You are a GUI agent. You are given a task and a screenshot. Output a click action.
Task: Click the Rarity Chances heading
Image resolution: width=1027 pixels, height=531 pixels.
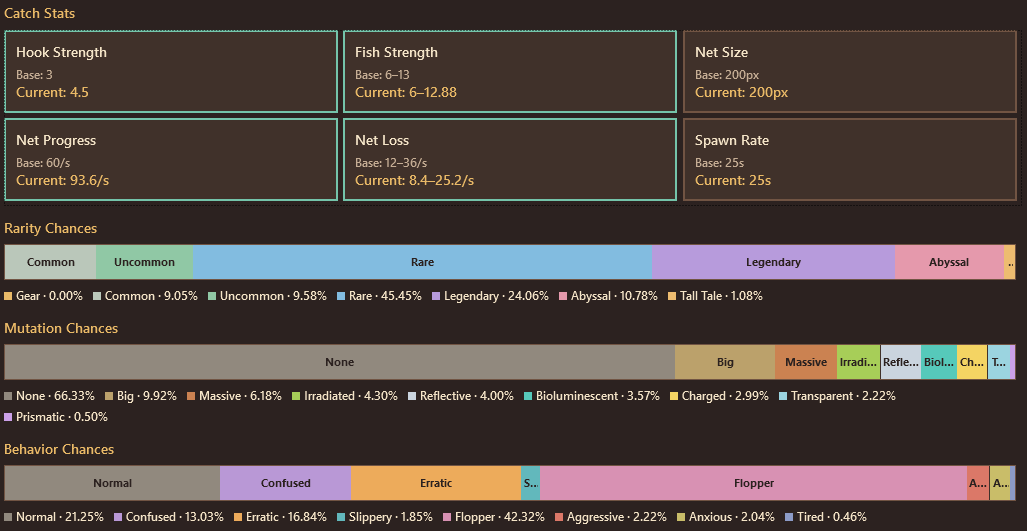[50, 229]
